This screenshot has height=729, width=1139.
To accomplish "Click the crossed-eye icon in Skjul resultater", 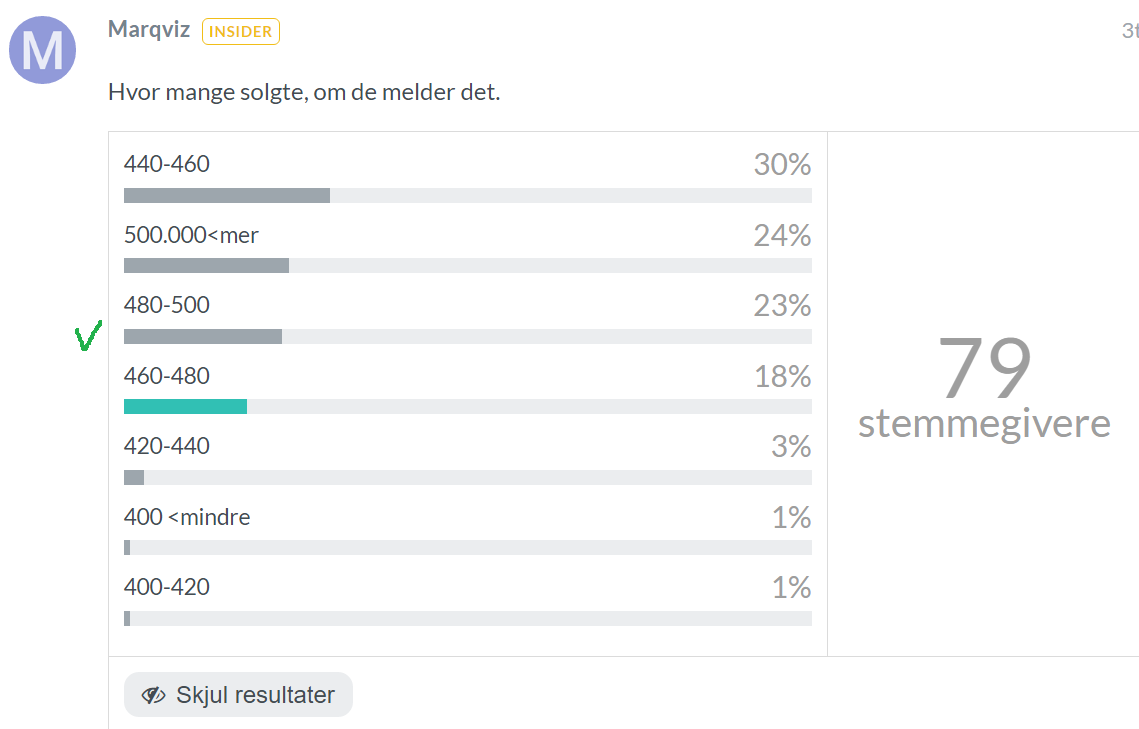I will click(x=153, y=695).
